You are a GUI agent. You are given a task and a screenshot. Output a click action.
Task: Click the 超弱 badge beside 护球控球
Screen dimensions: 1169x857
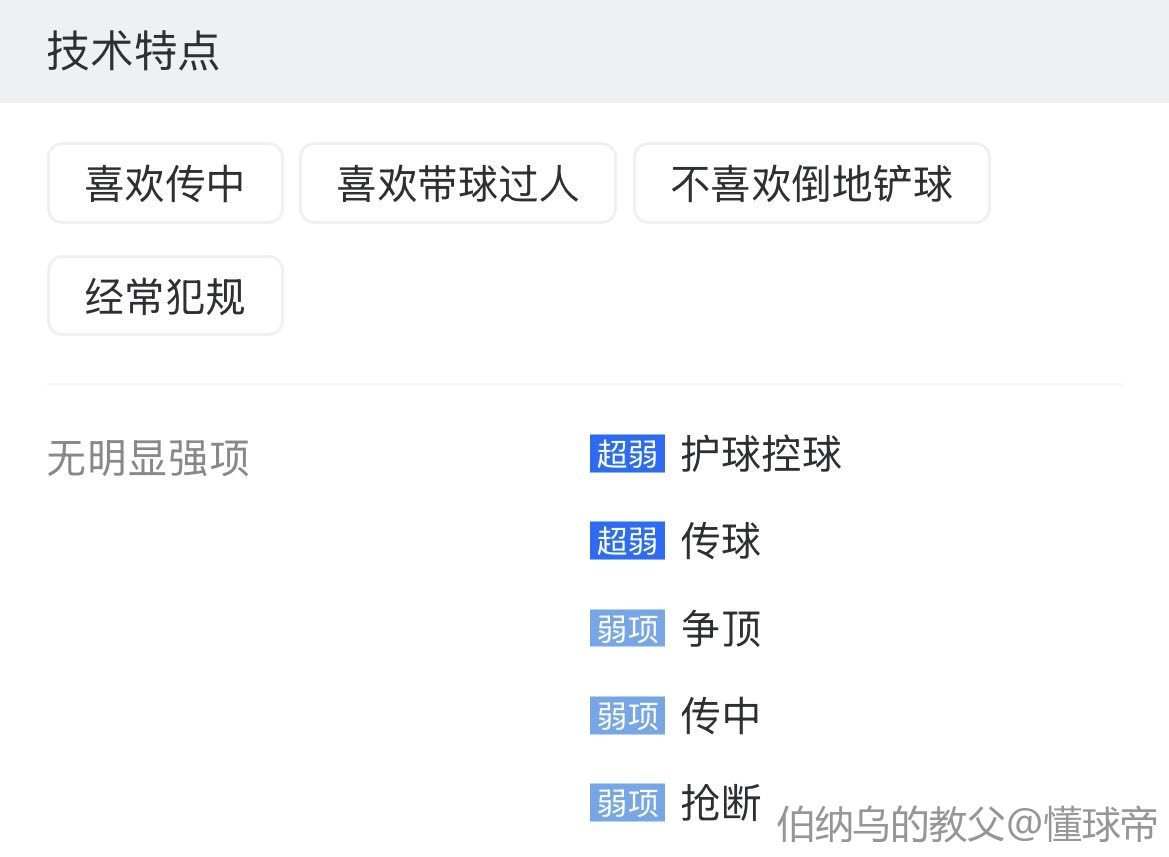pyautogui.click(x=627, y=454)
